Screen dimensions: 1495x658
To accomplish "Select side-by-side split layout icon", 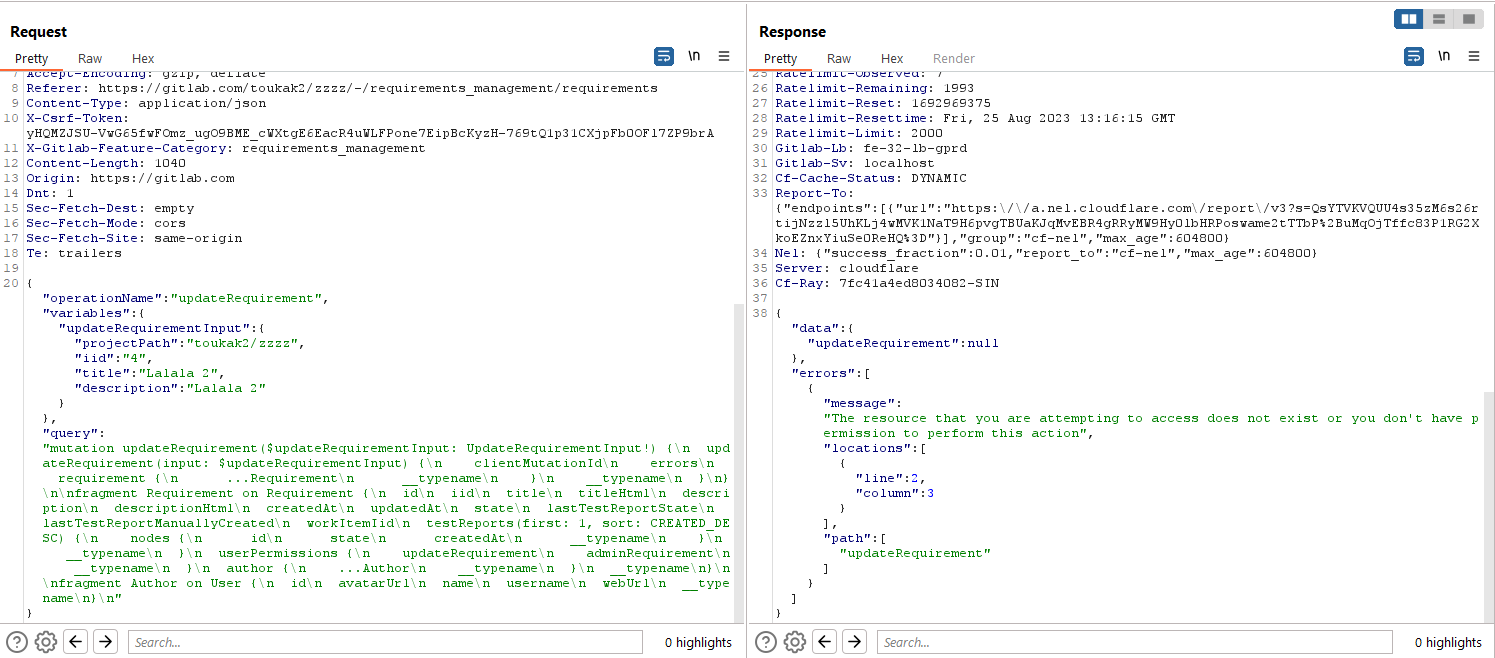I will click(x=1409, y=19).
